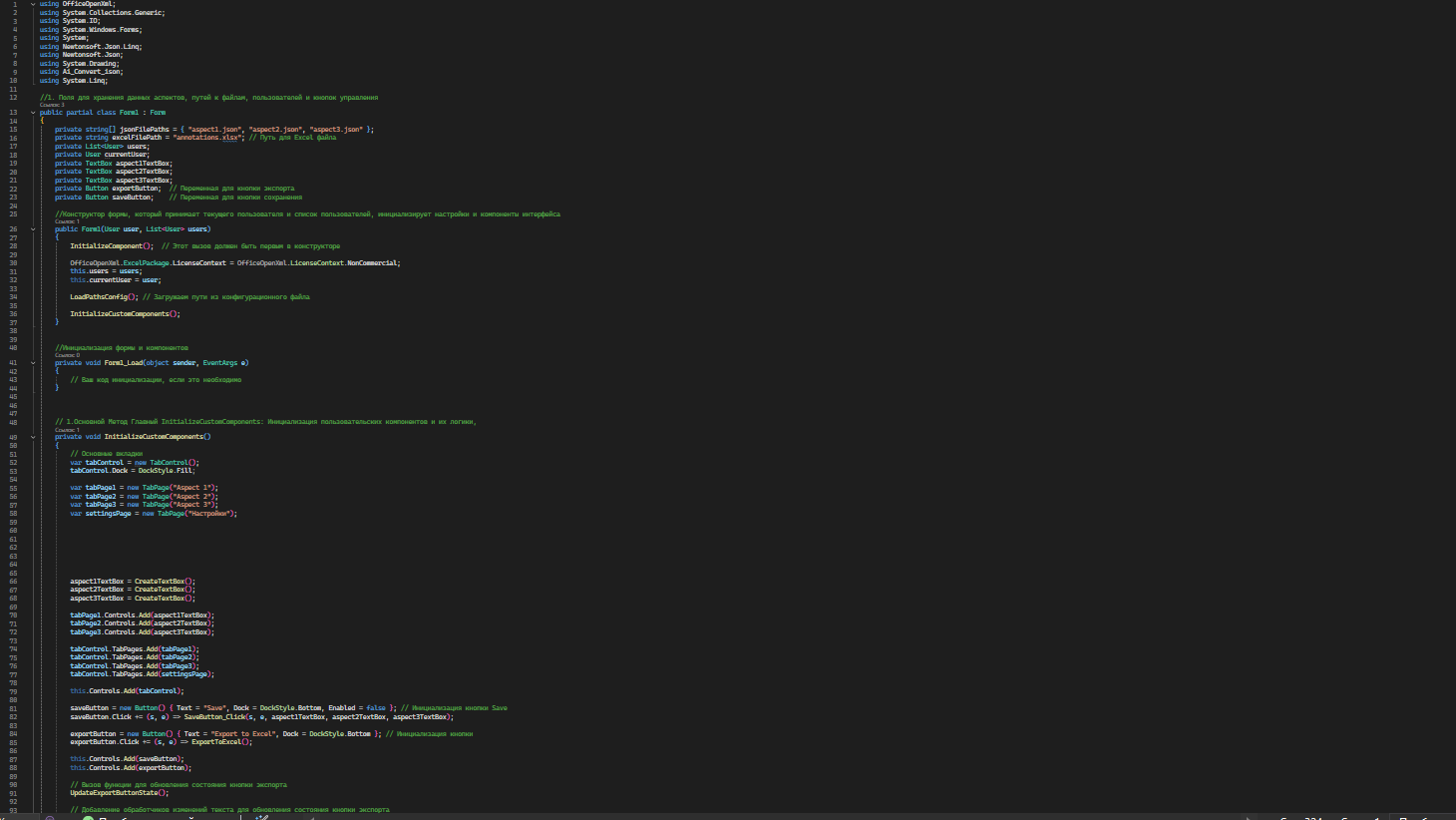Image resolution: width=1456 pixels, height=820 pixels.
Task: Click 'using Ai_Convert_json;' directive
Action: point(82,72)
